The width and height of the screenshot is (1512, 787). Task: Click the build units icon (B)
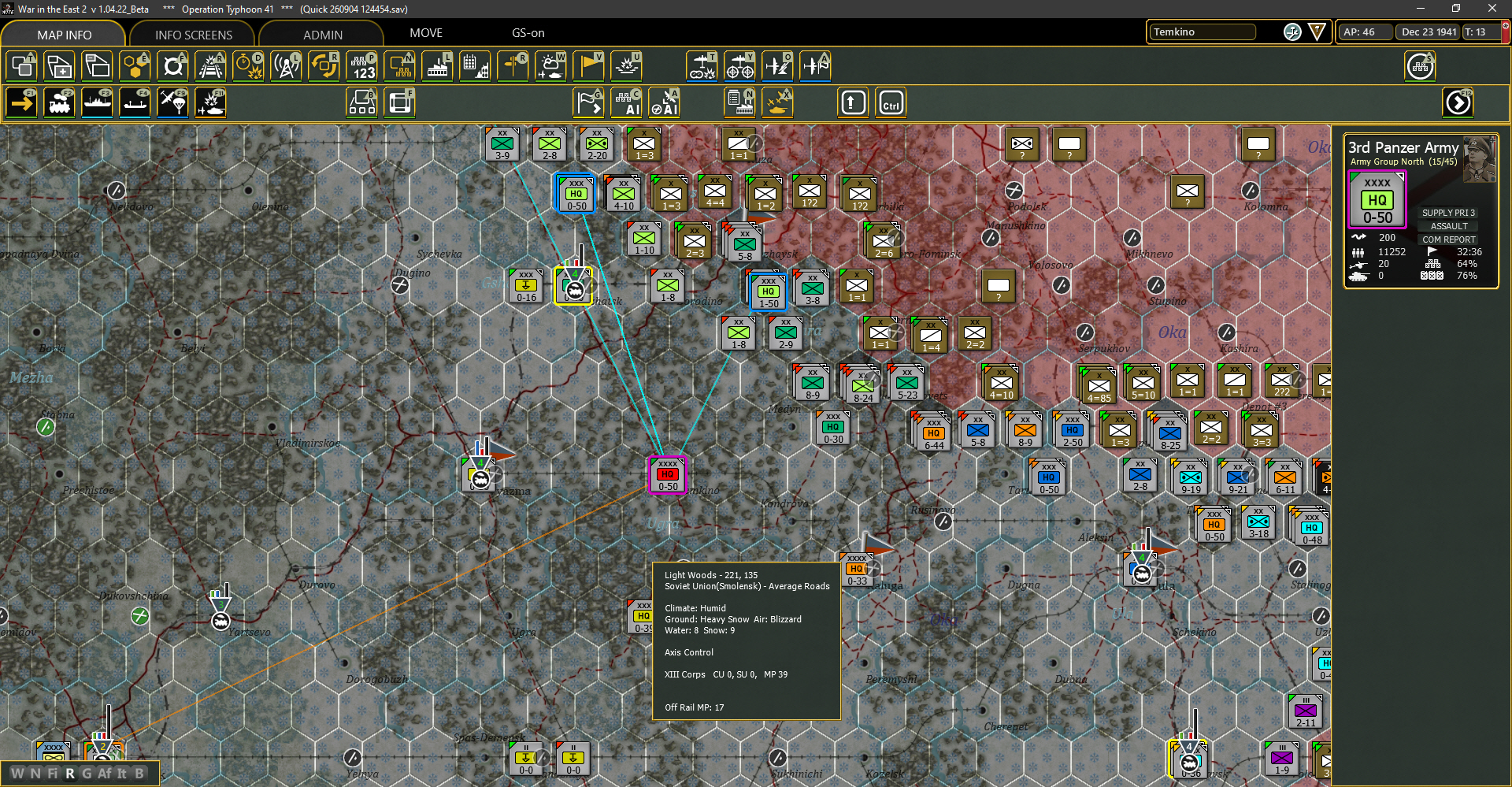[362, 102]
